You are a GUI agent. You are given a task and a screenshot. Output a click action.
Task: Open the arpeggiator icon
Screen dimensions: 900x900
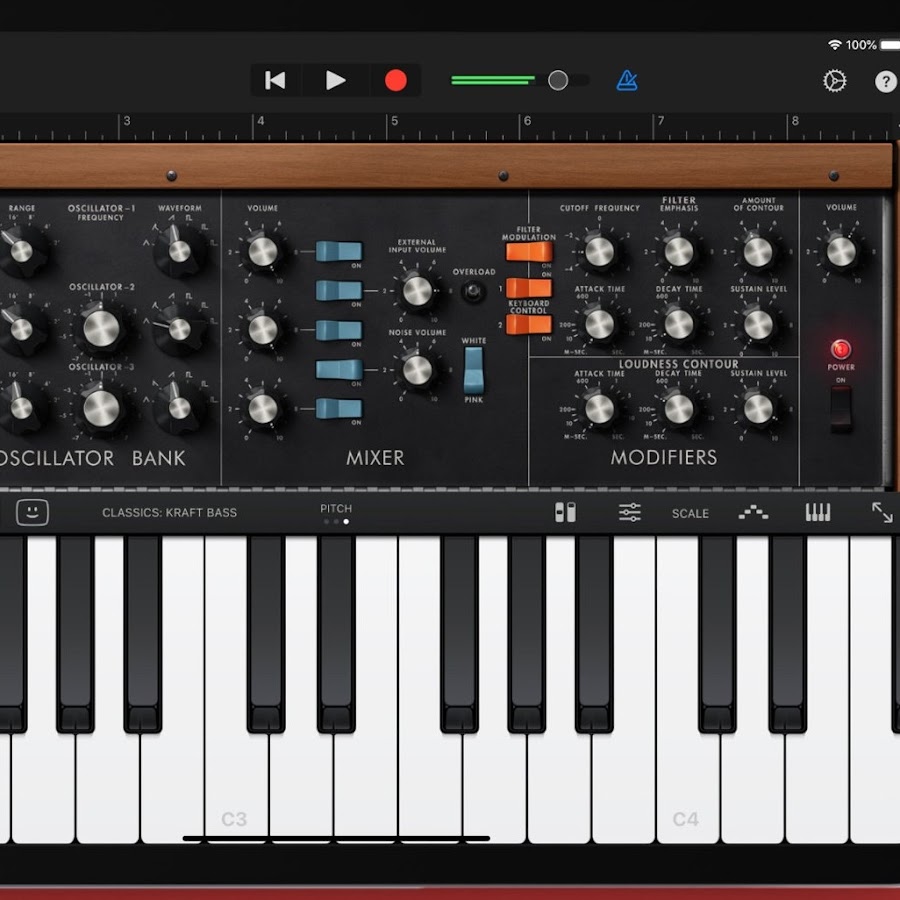[753, 513]
